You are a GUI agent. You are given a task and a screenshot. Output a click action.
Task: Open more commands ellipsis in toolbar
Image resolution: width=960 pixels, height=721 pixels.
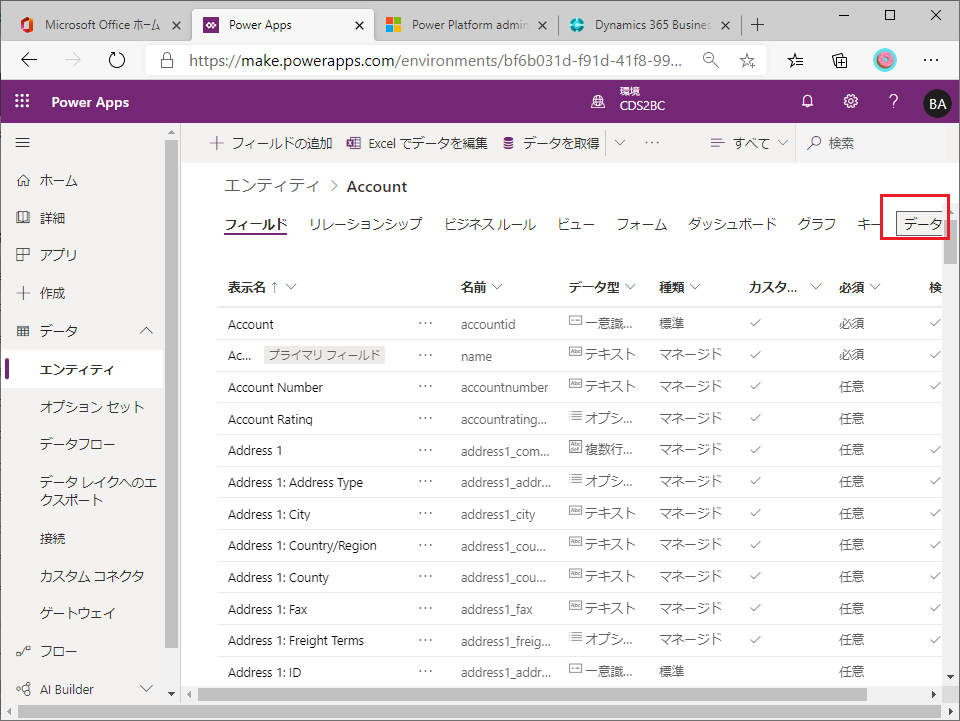click(652, 143)
